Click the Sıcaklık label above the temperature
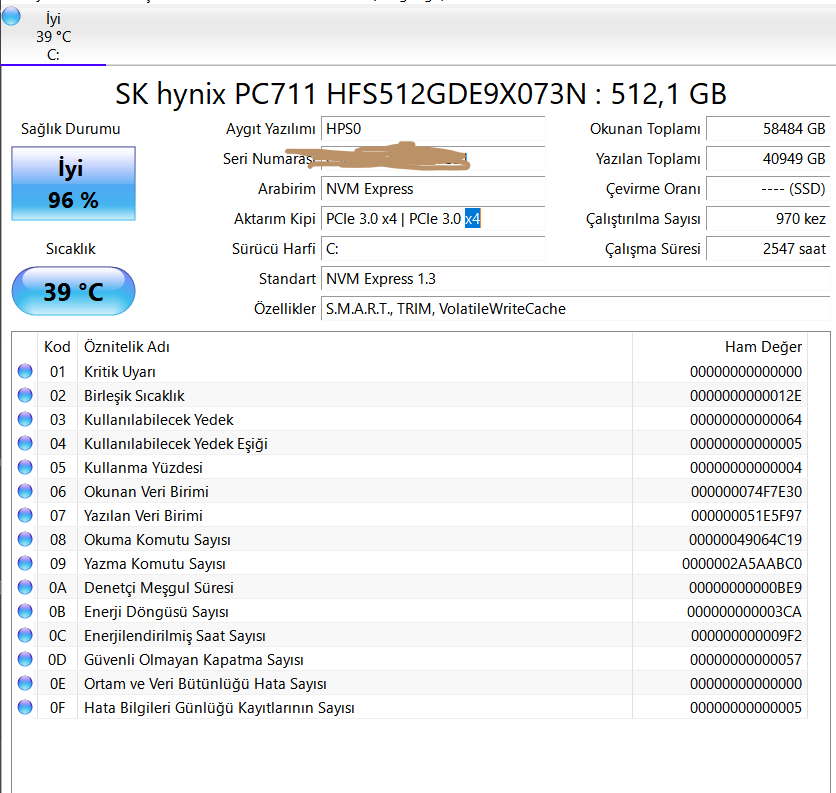The width and height of the screenshot is (836, 793). (70, 249)
